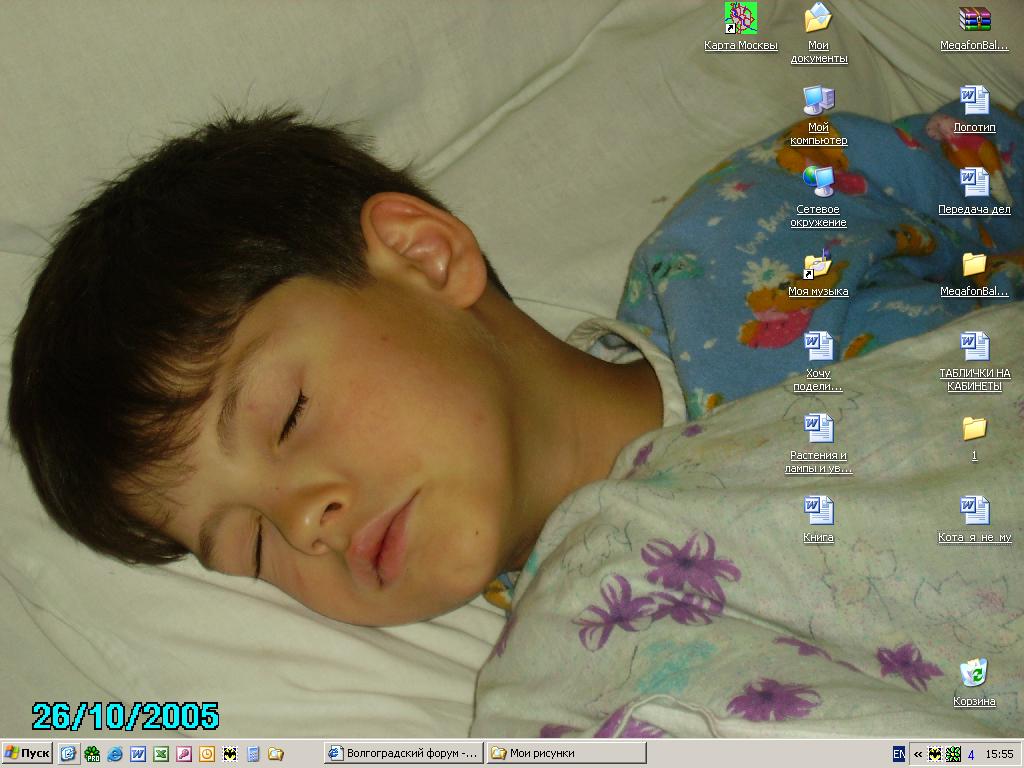Launch Microsoft Word from quick launch

pyautogui.click(x=137, y=753)
